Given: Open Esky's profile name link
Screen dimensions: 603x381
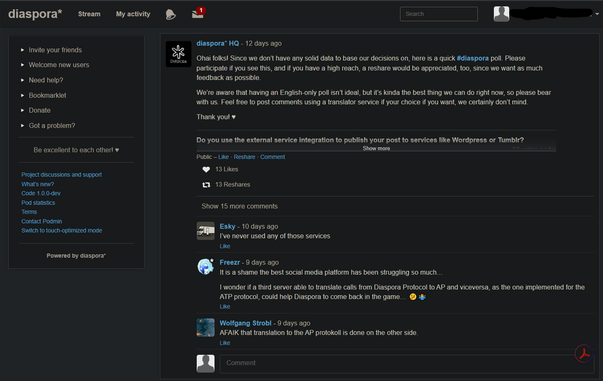Looking at the screenshot, I should 227,226.
